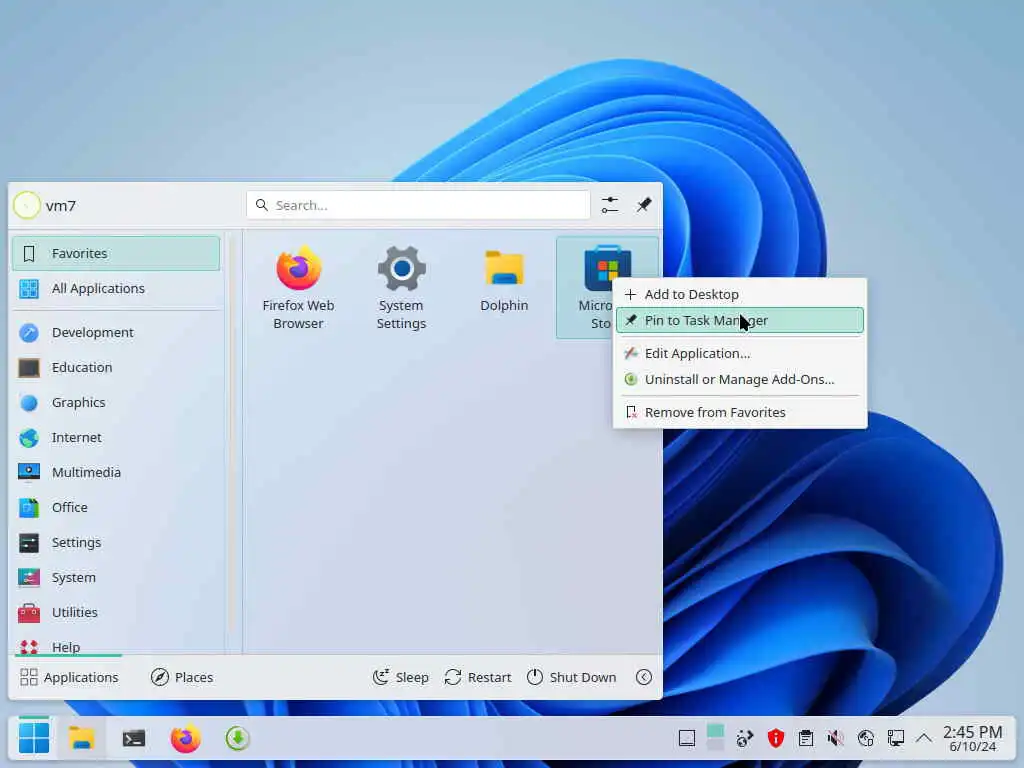Expand hidden system tray icons arrow
Image resolution: width=1024 pixels, height=768 pixels.
click(923, 739)
